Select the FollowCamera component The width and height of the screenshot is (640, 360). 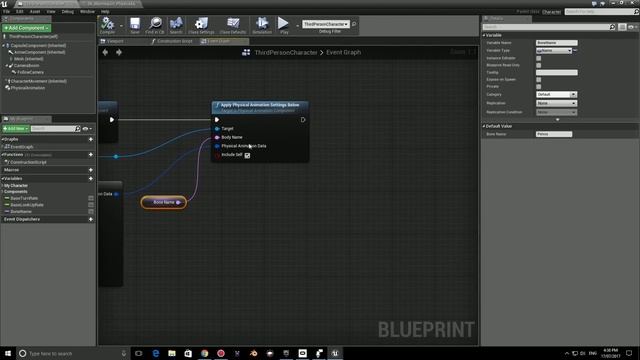30,72
